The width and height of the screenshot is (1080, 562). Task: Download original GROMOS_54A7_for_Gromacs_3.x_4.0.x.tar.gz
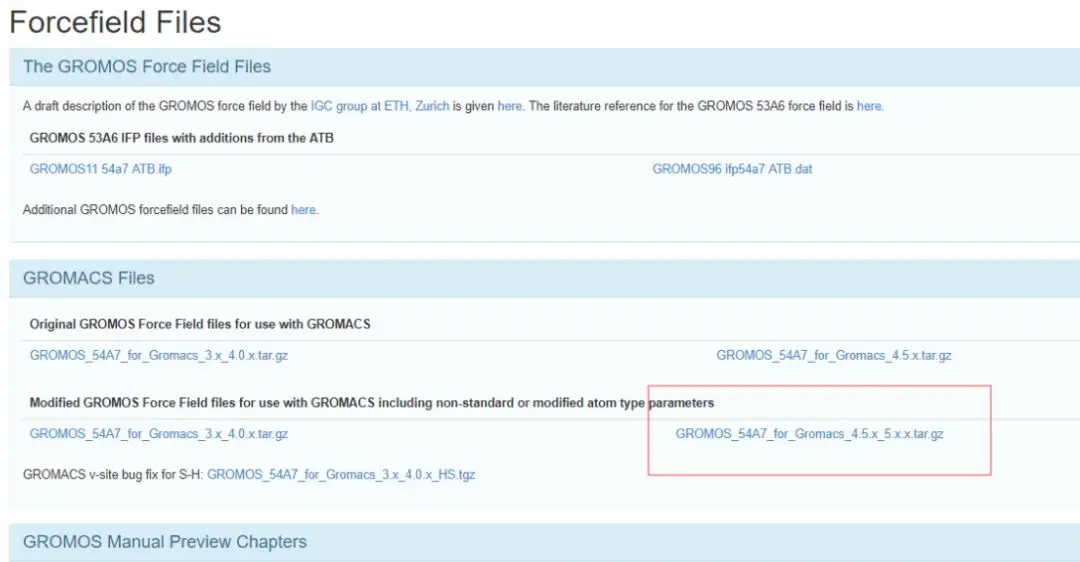click(158, 356)
